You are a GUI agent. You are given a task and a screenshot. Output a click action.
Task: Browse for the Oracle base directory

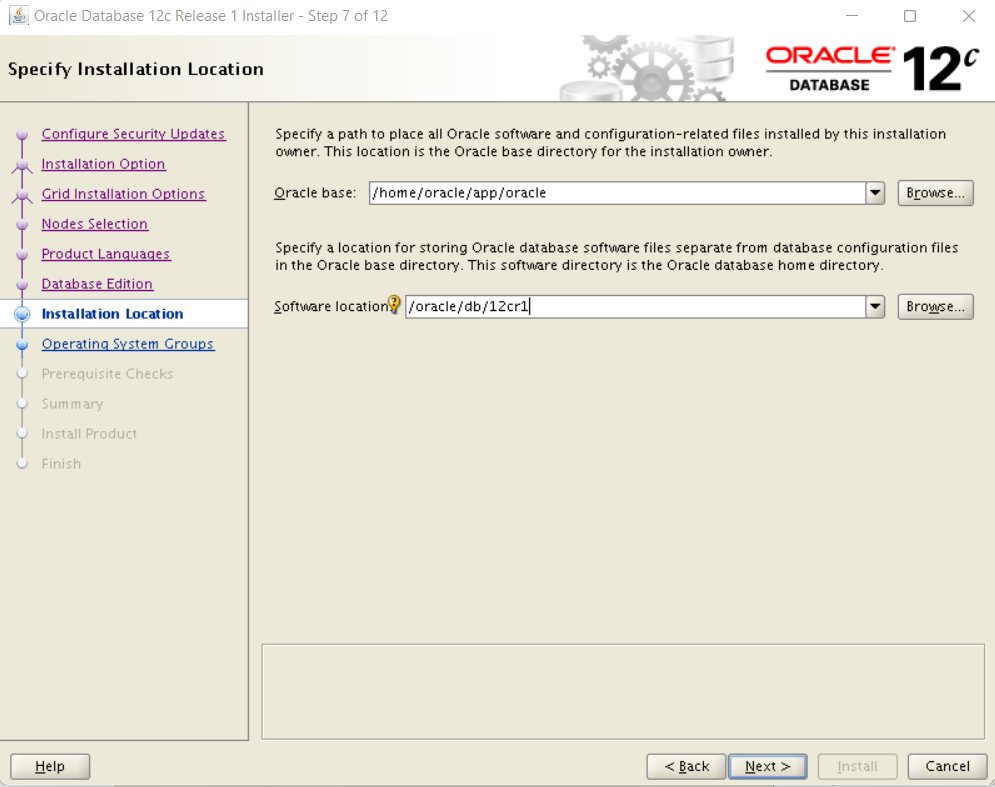[x=935, y=193]
